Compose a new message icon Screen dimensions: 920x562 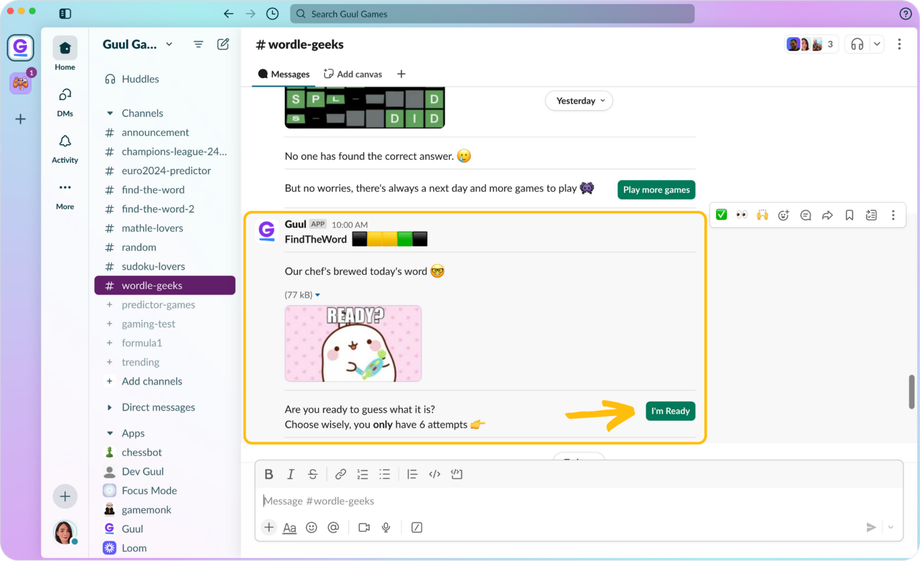[223, 44]
